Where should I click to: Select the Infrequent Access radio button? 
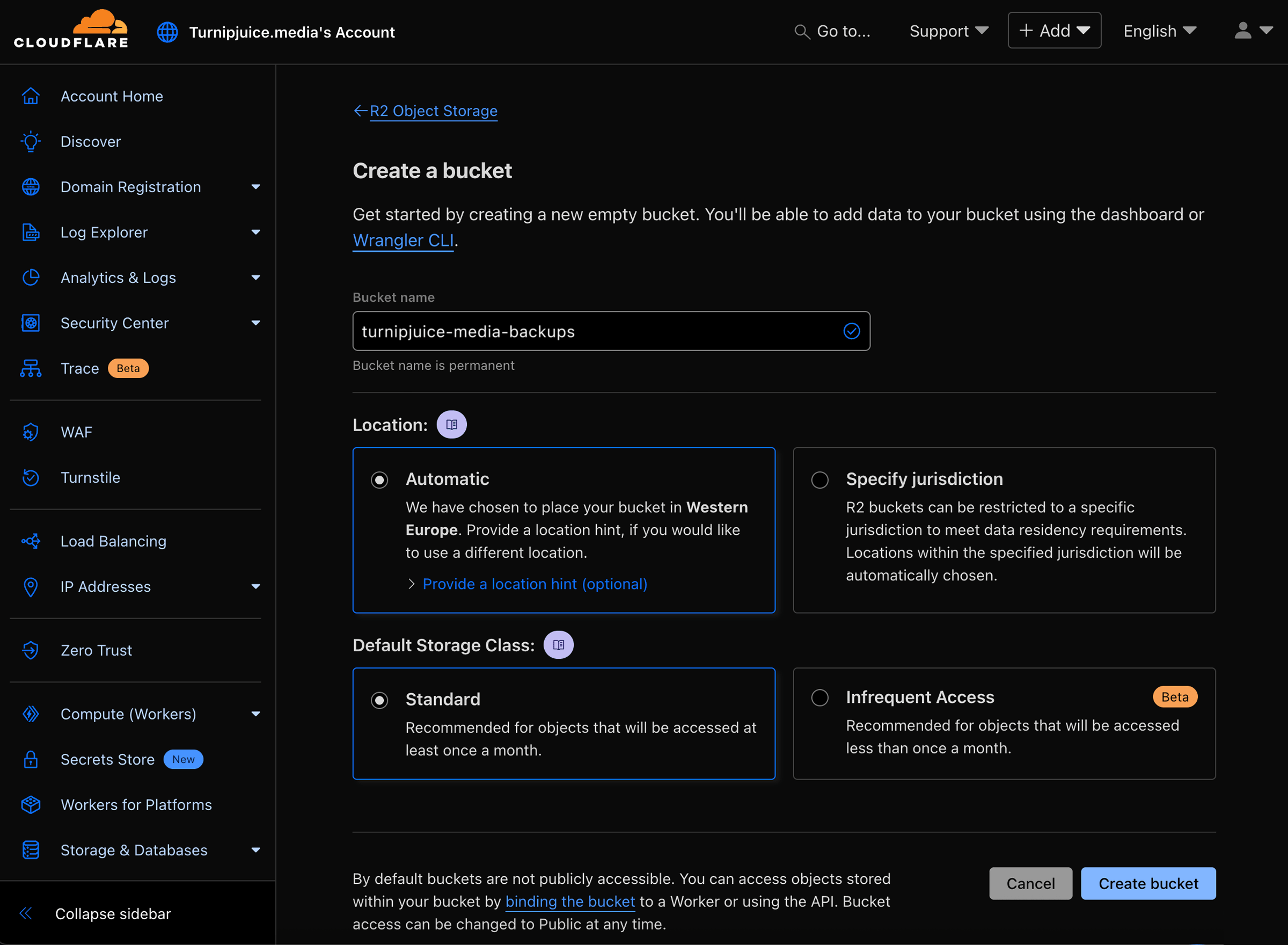(820, 698)
